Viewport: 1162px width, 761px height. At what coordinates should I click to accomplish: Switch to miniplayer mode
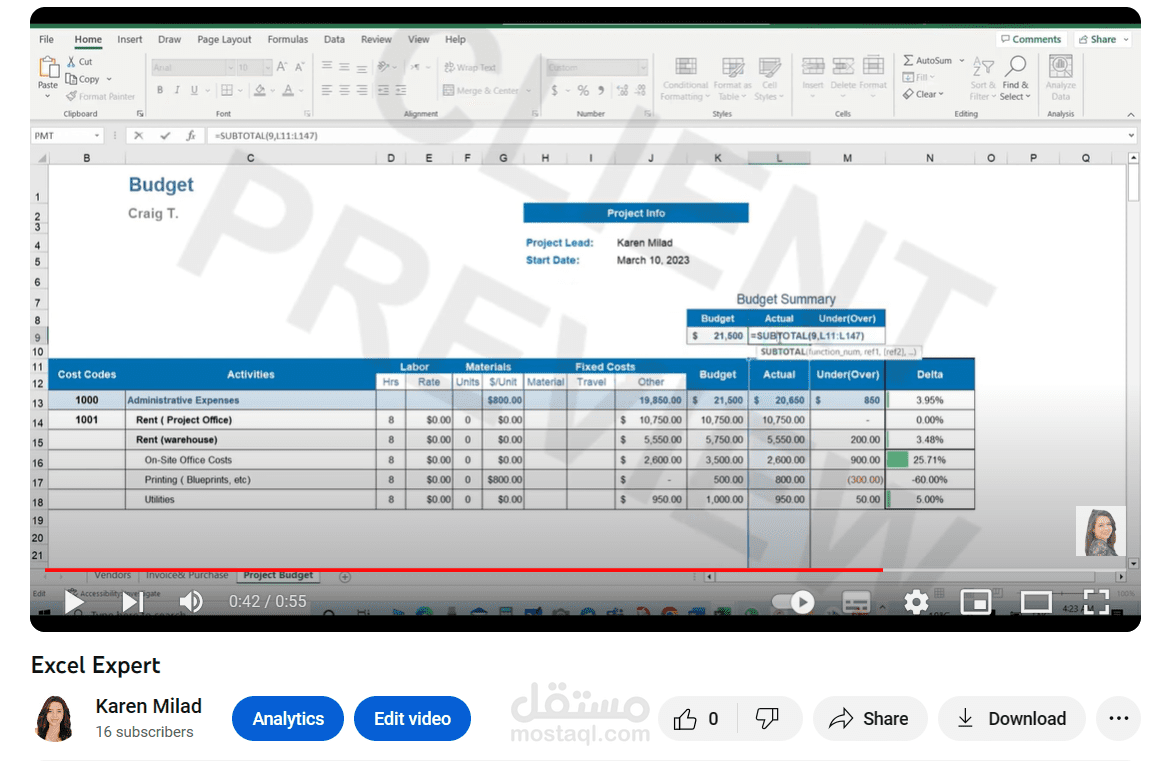tap(976, 602)
